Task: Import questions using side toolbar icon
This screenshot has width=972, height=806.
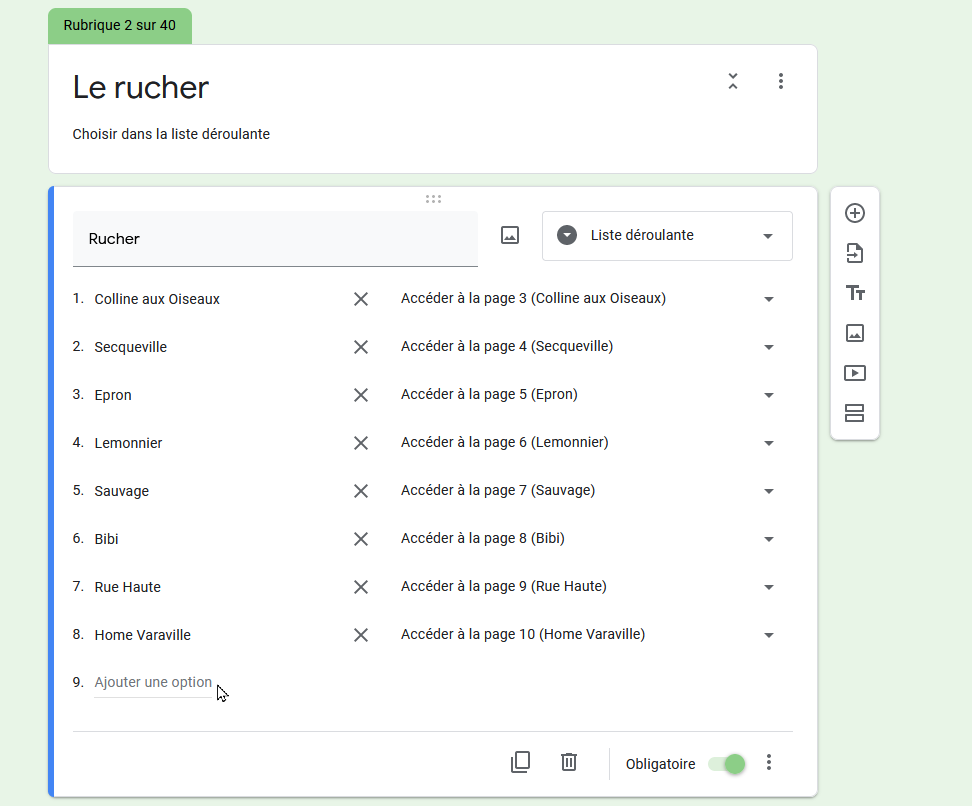Action: tap(855, 253)
